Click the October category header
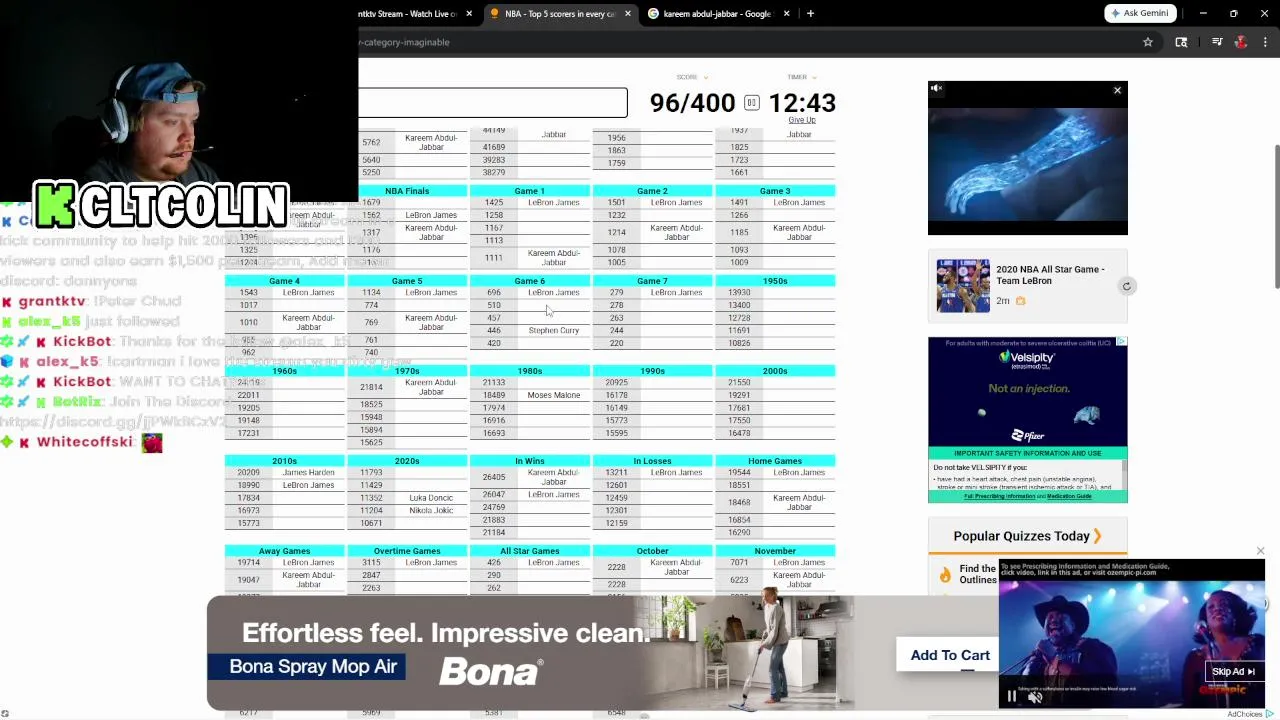The height and width of the screenshot is (720, 1280). pos(652,551)
